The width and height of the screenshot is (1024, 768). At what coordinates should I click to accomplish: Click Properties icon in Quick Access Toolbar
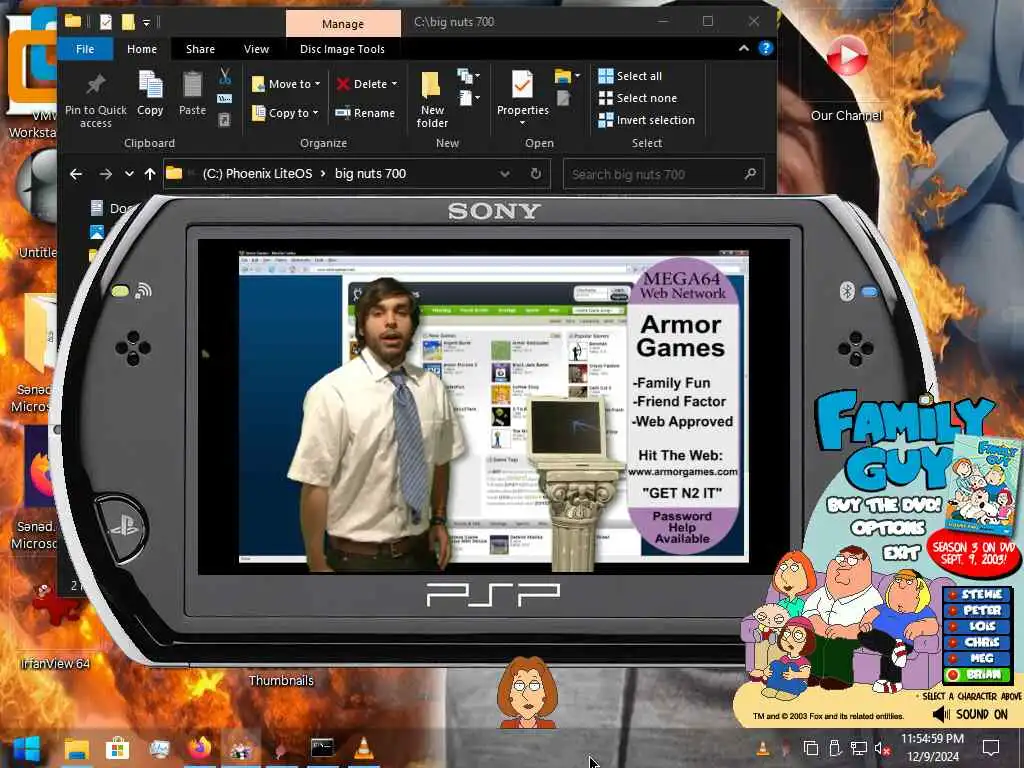pyautogui.click(x=105, y=22)
